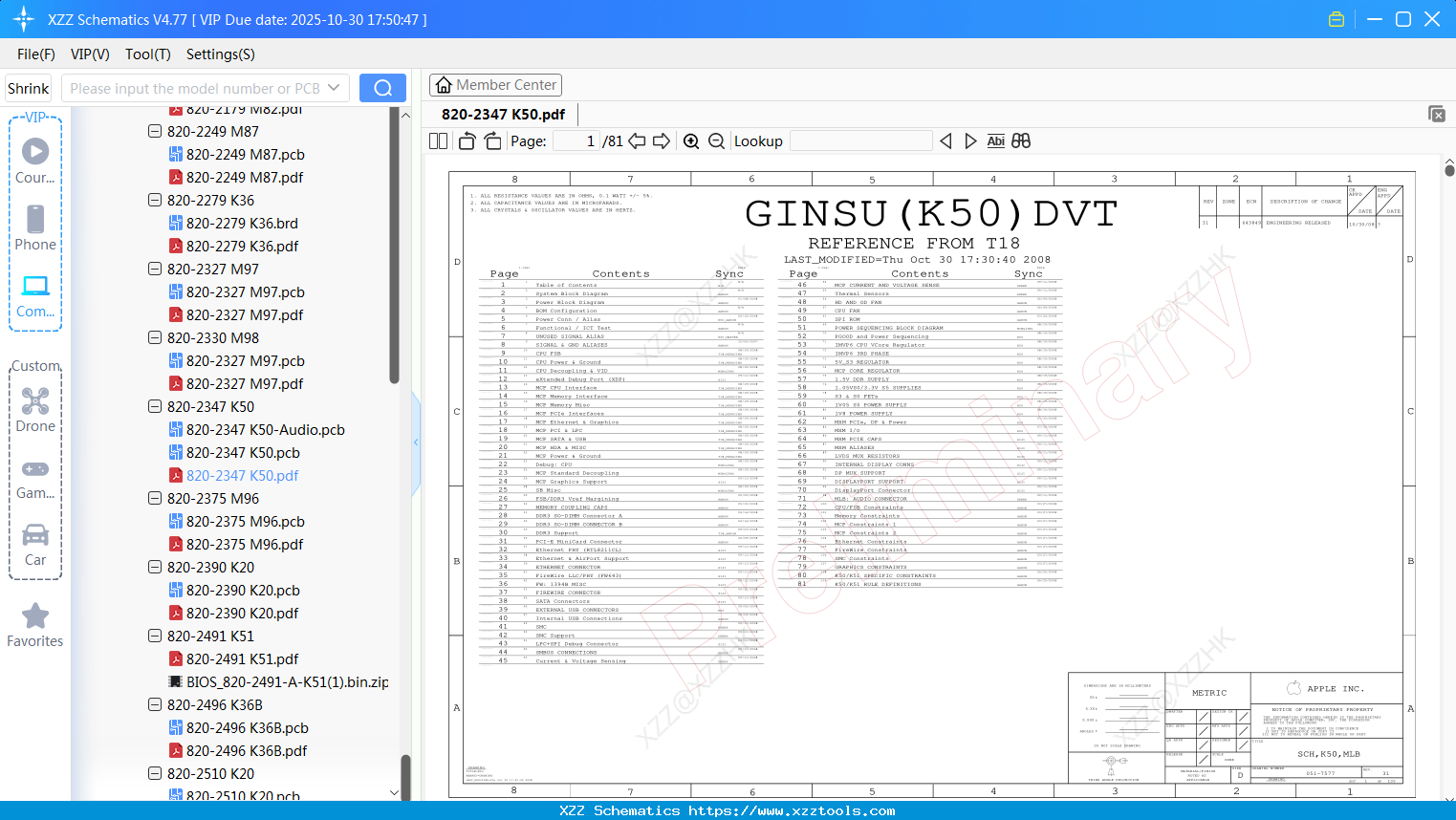Collapse the 820-2491 K51 folder

pos(154,636)
